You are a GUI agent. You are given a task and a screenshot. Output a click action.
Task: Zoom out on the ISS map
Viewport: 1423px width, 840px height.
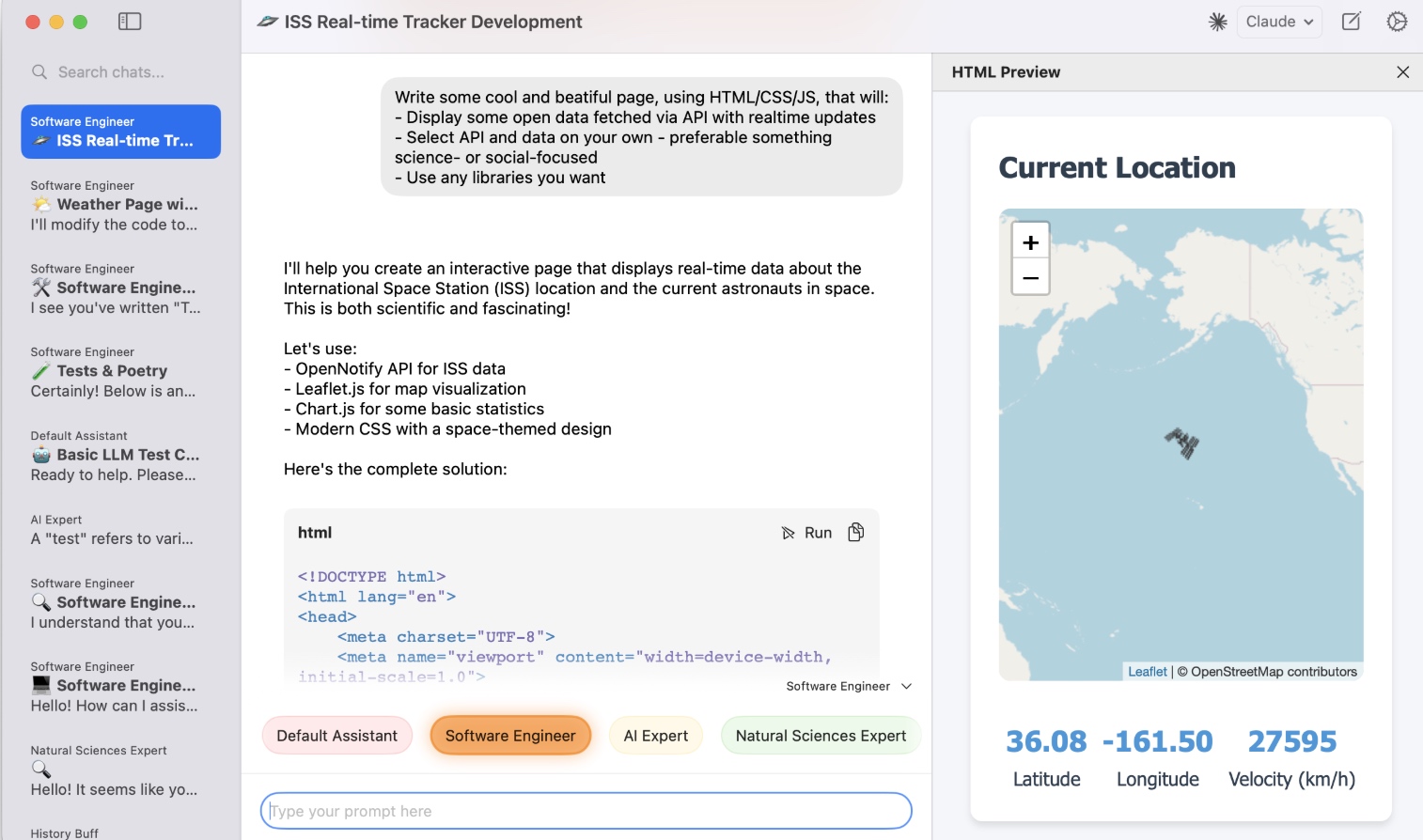pyautogui.click(x=1031, y=277)
